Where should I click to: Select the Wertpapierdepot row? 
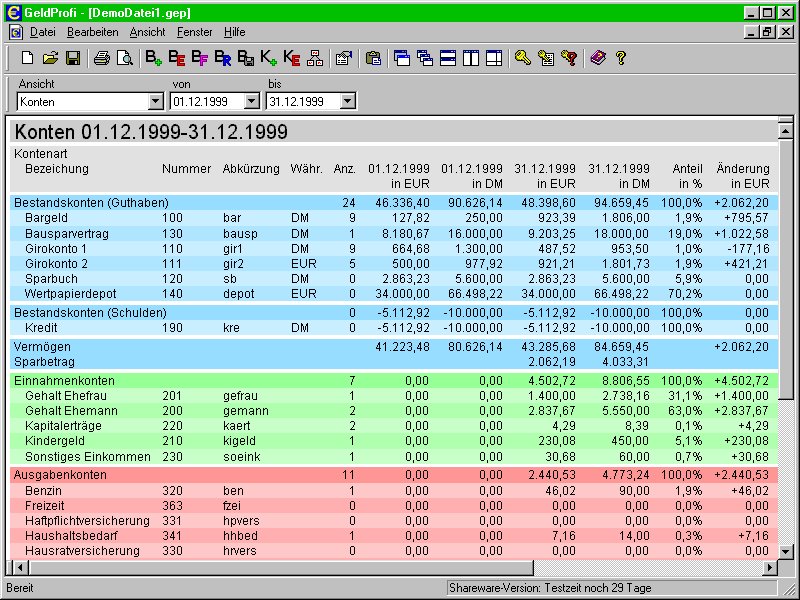tap(394, 294)
